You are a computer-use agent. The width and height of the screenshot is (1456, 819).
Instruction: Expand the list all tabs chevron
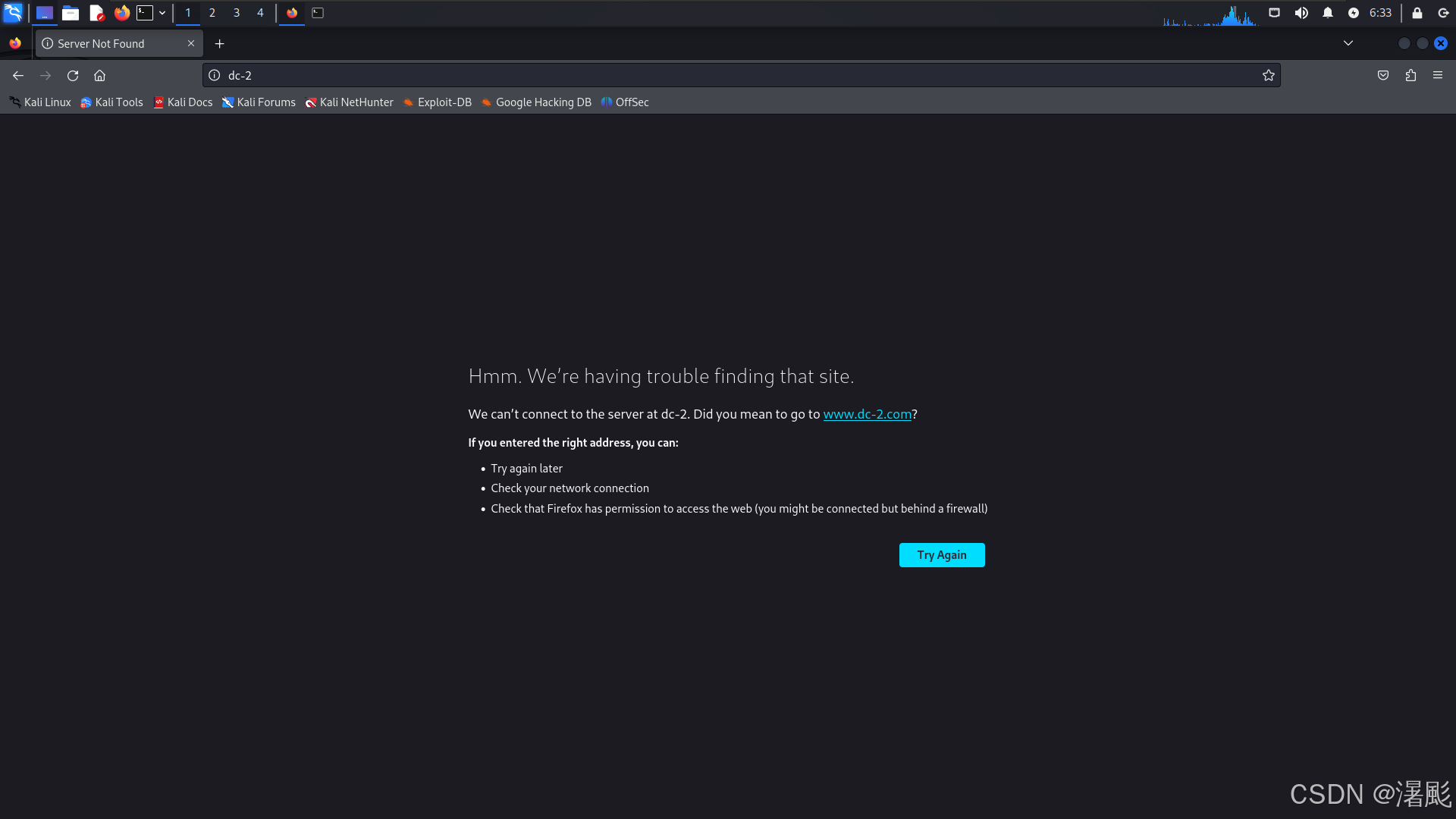(x=1348, y=43)
